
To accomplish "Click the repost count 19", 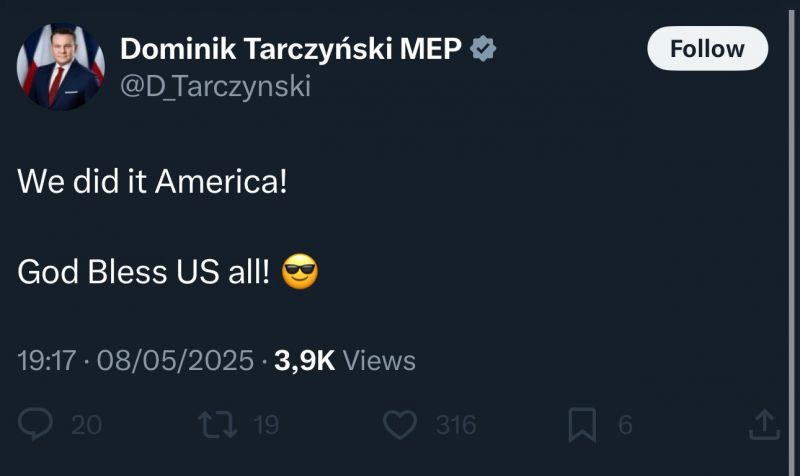I will pyautogui.click(x=266, y=425).
